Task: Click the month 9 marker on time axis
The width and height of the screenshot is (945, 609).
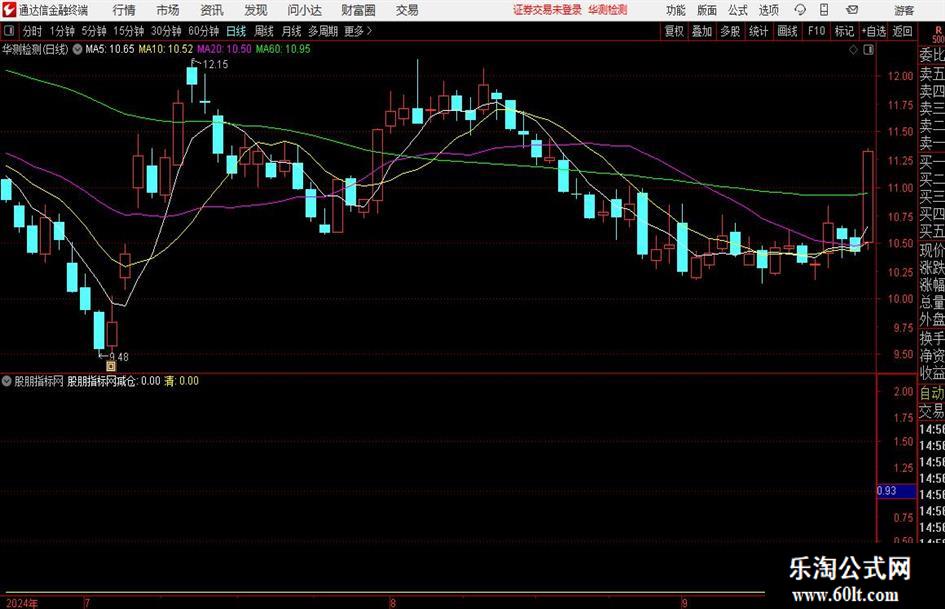Action: [685, 603]
